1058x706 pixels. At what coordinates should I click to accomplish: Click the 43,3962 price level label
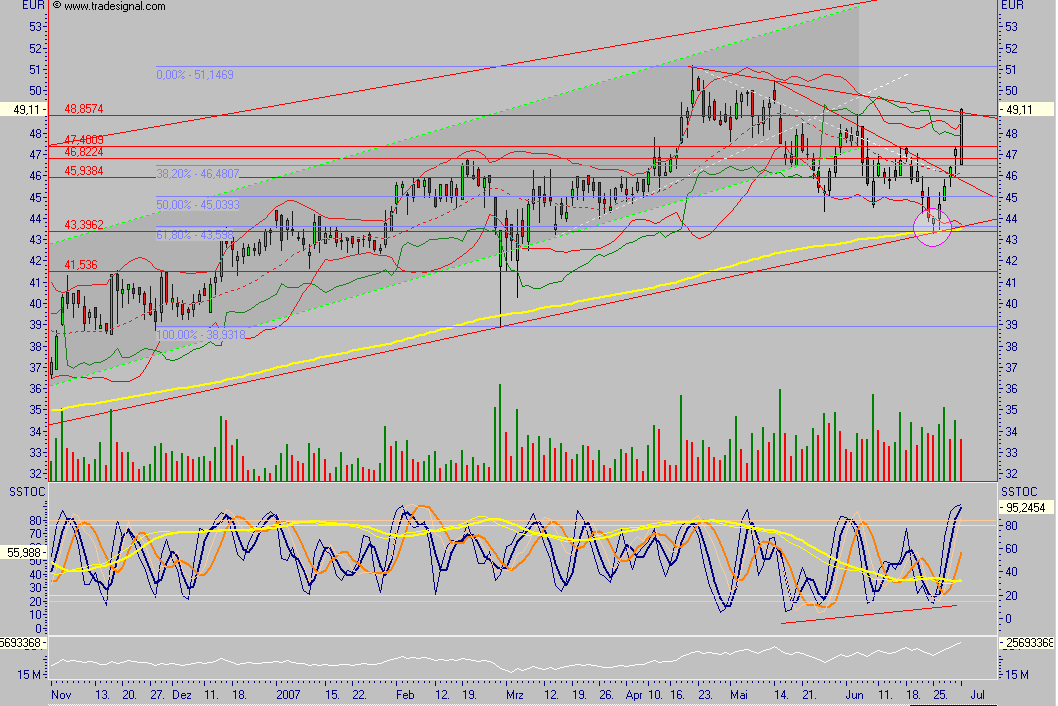coord(84,224)
